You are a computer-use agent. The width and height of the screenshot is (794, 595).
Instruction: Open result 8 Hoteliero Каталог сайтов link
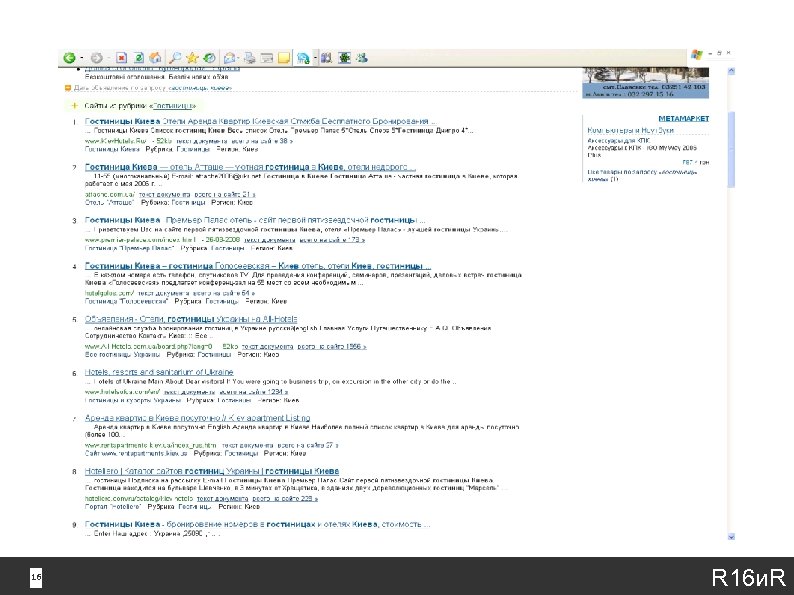click(x=212, y=471)
